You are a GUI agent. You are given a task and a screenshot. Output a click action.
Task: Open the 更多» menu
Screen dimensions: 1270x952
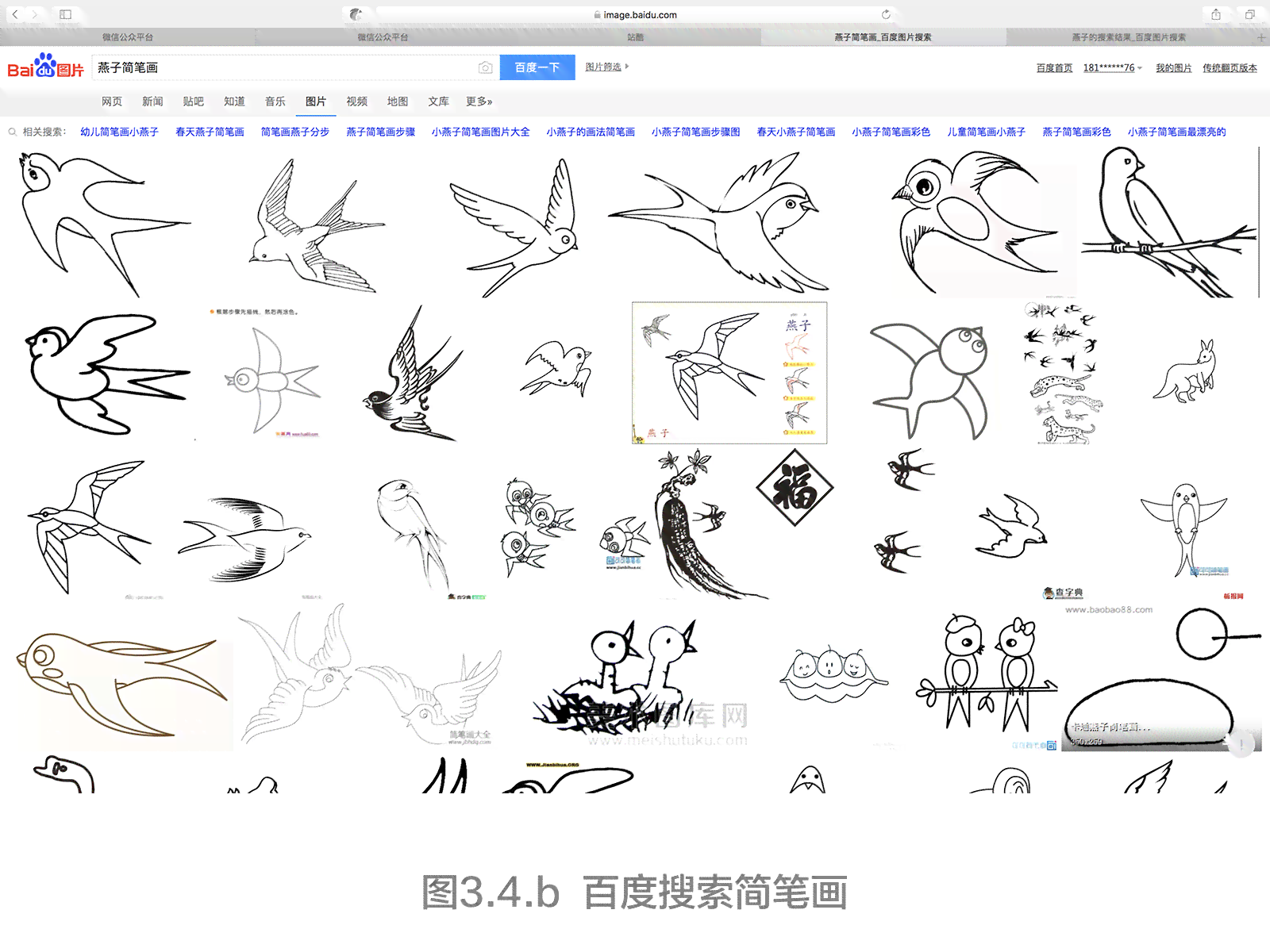pos(479,102)
